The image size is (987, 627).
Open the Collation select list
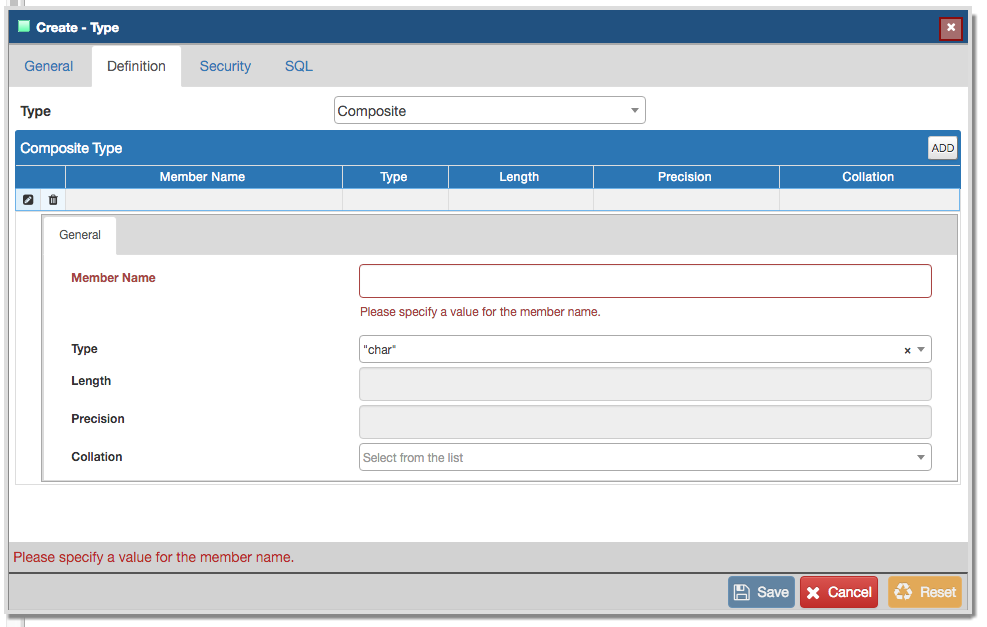click(x=645, y=457)
